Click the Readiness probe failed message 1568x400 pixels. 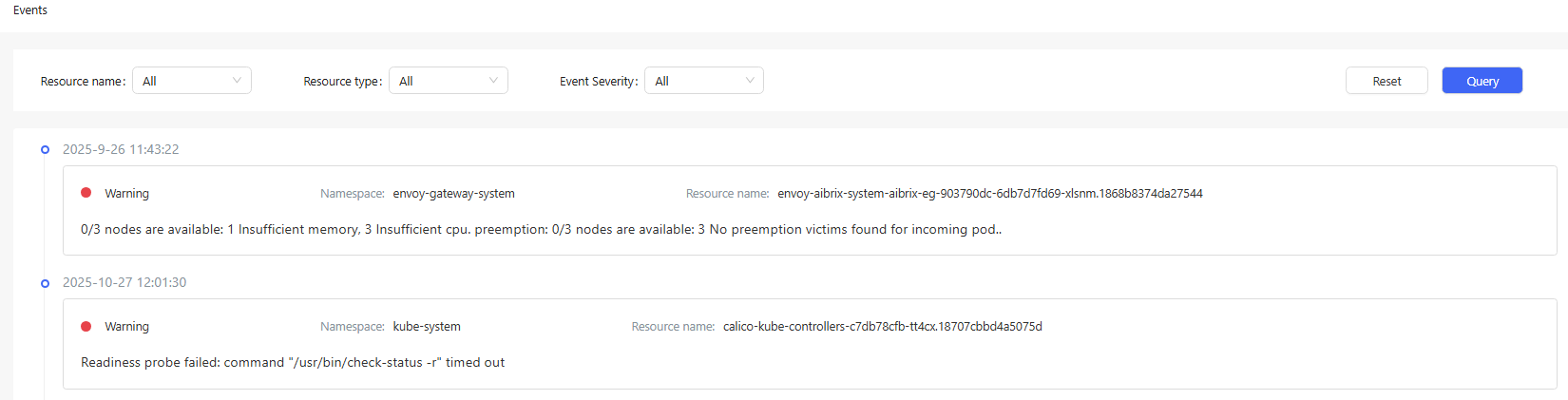click(x=293, y=362)
